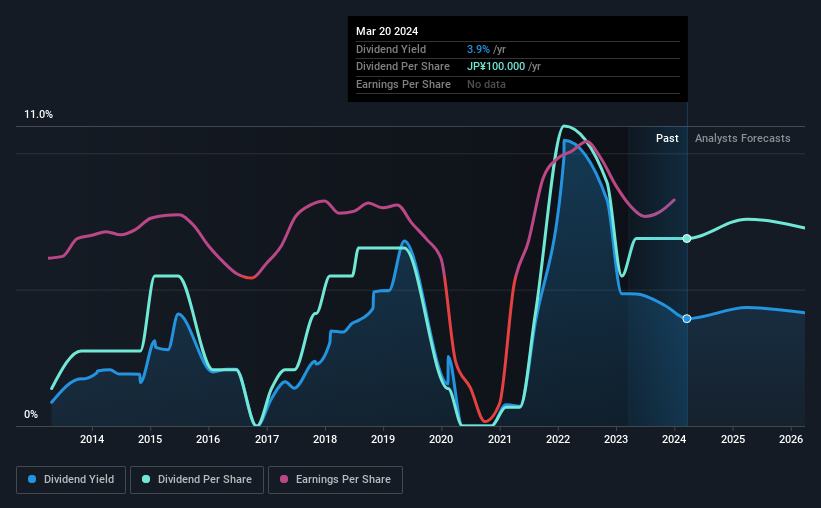Click the blue Dividend Yield legend dot

pyautogui.click(x=32, y=479)
